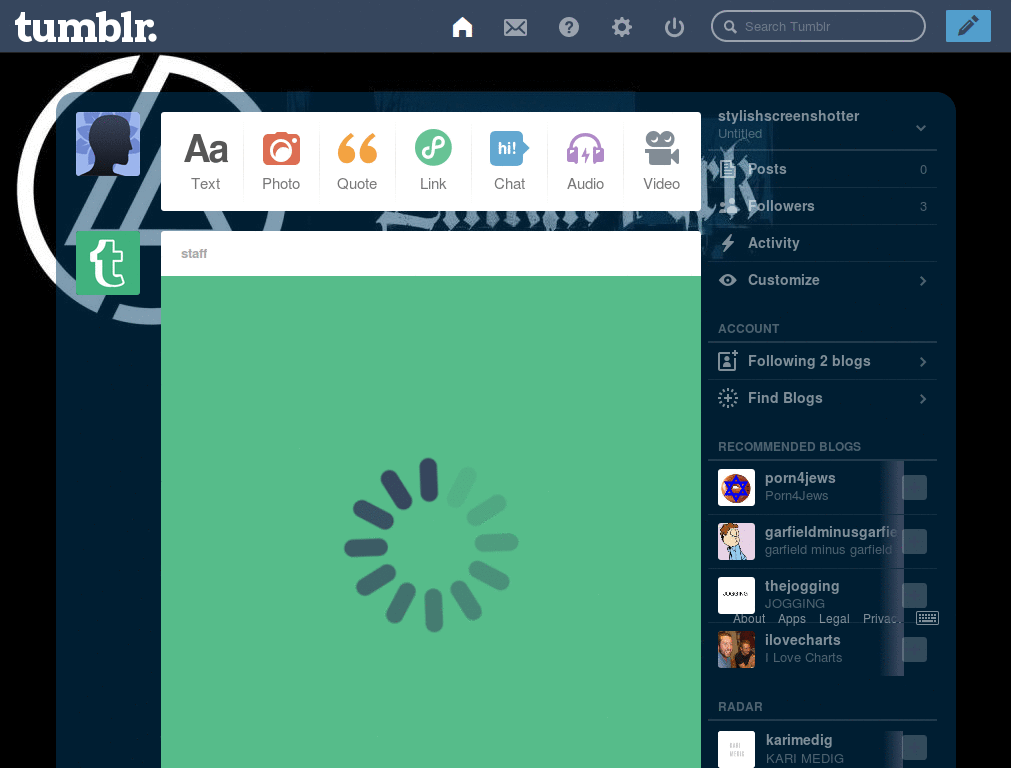Screen dimensions: 1024x768
Task: Create a new Chat post
Action: [509, 161]
